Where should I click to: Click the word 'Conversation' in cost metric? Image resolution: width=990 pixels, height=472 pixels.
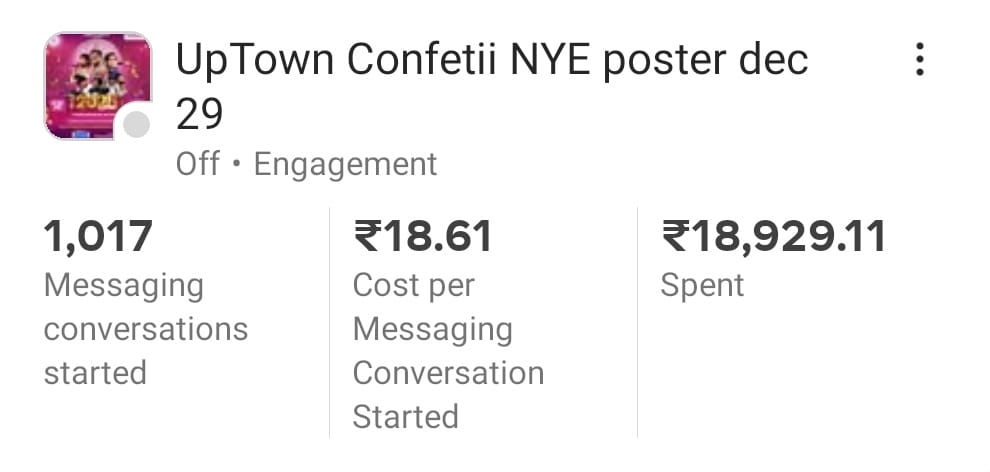[x=448, y=373]
